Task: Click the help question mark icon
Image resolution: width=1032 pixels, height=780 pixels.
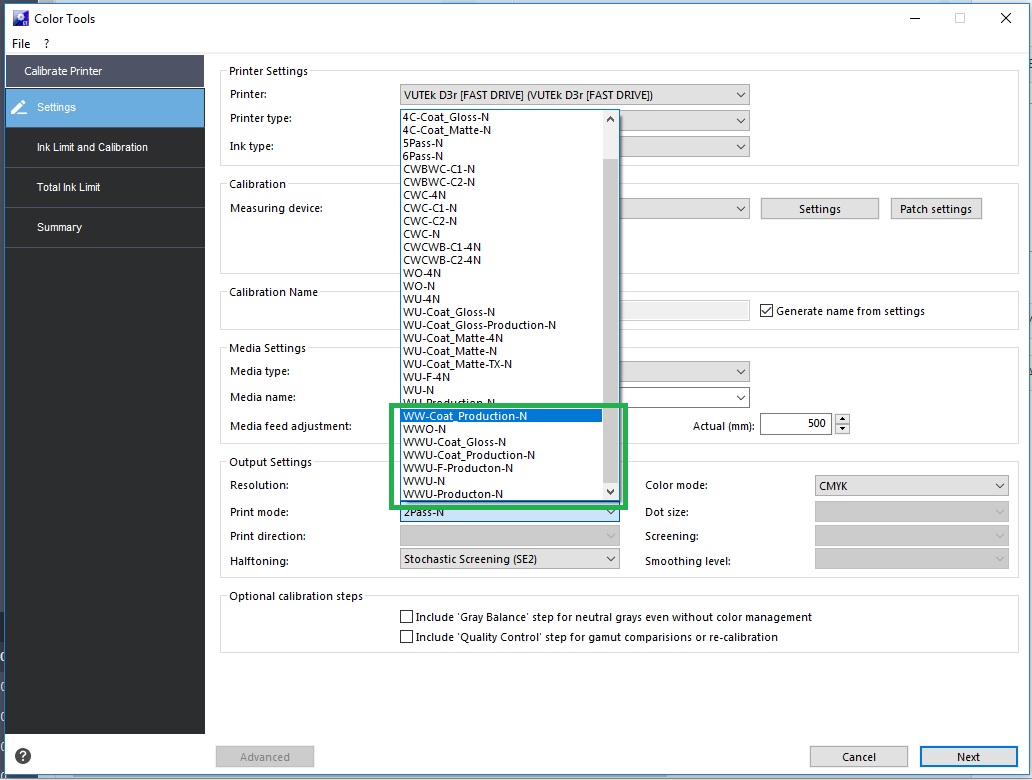Action: click(x=23, y=756)
